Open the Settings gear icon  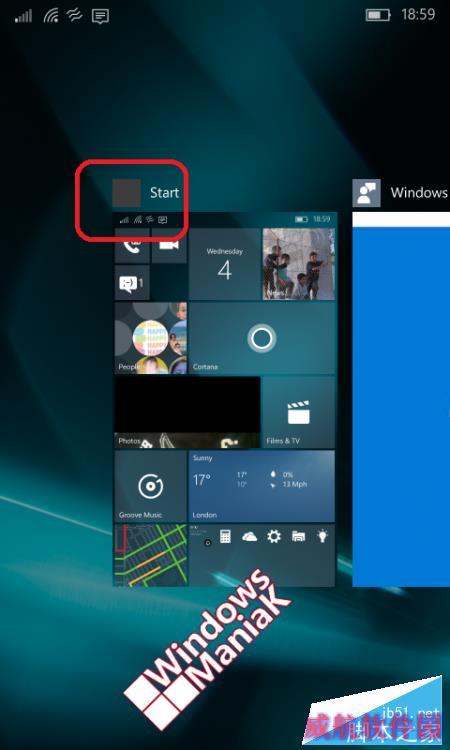[274, 537]
